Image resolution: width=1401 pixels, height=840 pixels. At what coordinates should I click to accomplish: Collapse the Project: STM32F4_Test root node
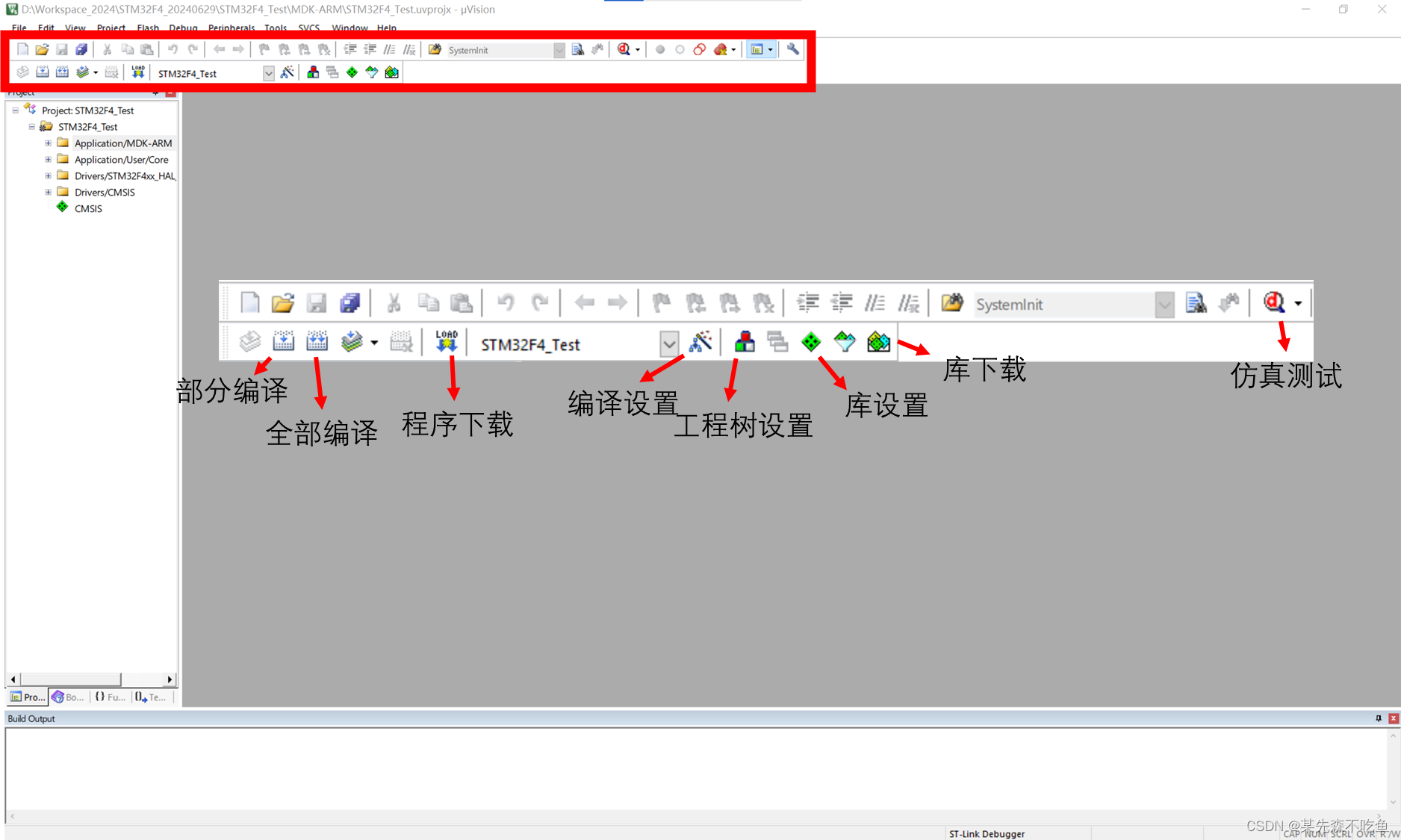[15, 110]
